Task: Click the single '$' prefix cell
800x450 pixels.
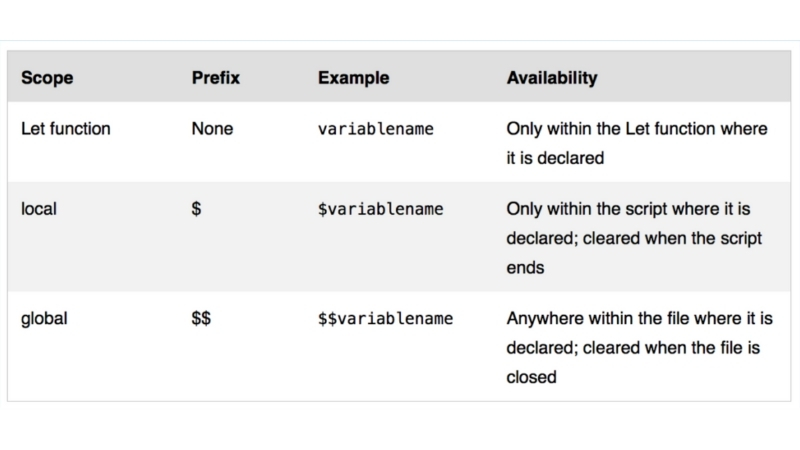Action: [197, 209]
